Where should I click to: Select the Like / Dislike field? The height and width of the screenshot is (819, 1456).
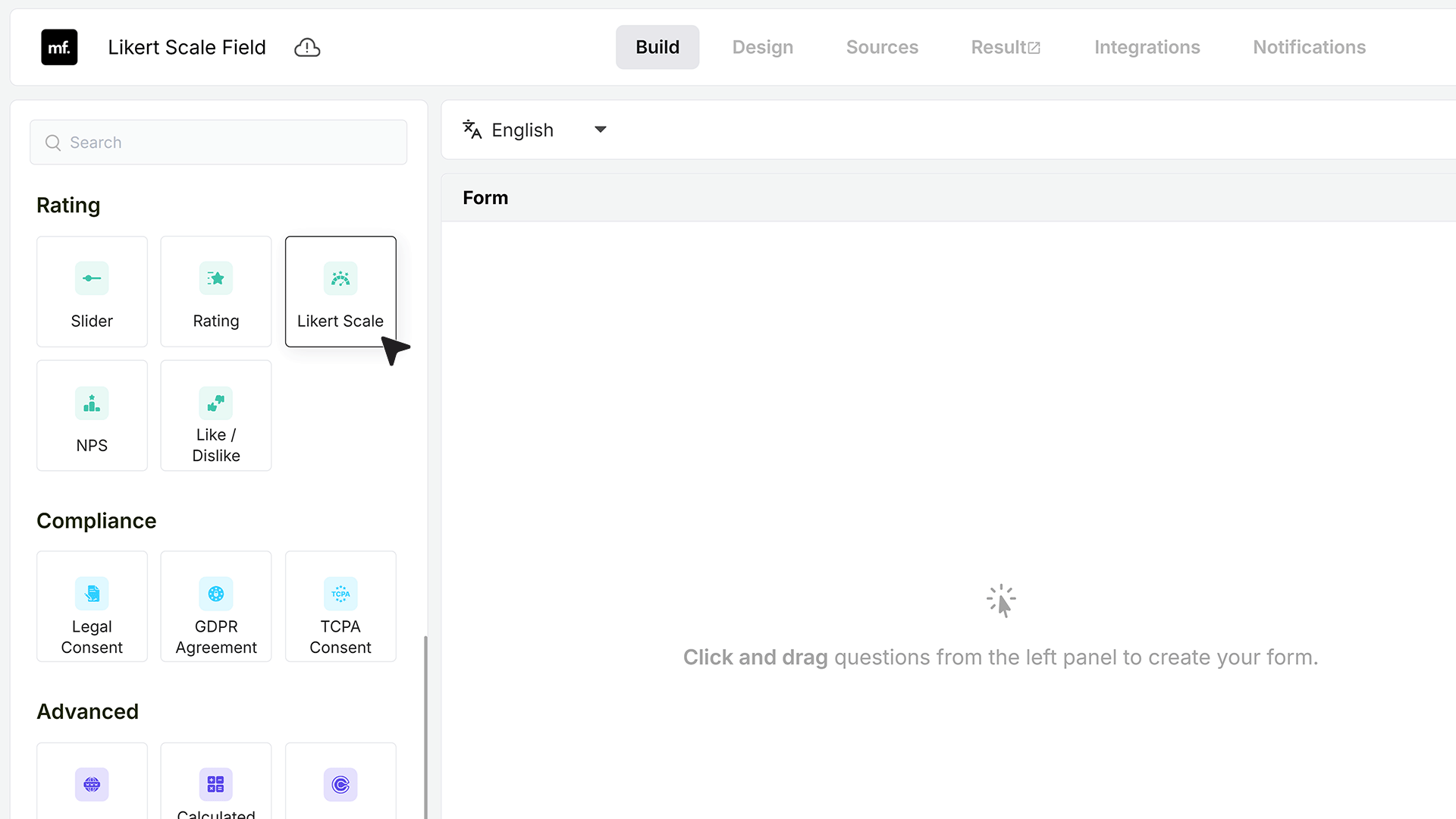click(216, 416)
